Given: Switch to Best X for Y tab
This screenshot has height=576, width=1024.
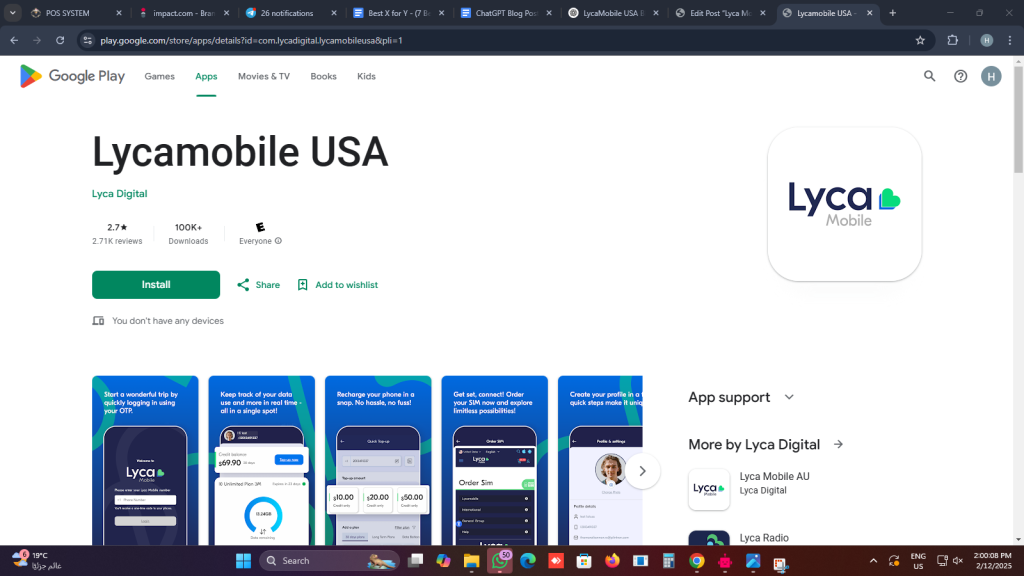Looking at the screenshot, I should click(398, 13).
